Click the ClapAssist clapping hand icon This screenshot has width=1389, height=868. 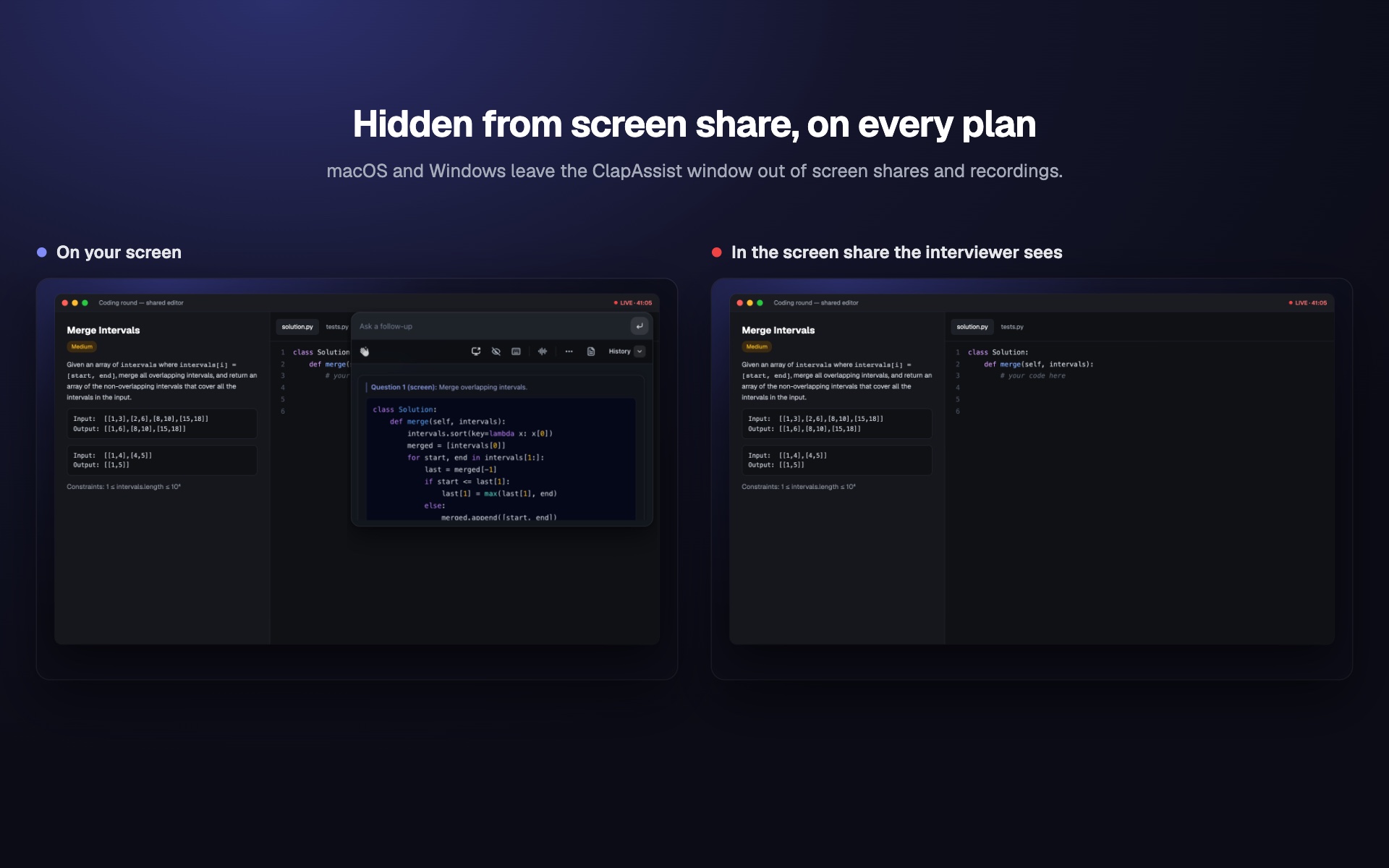[x=365, y=352]
